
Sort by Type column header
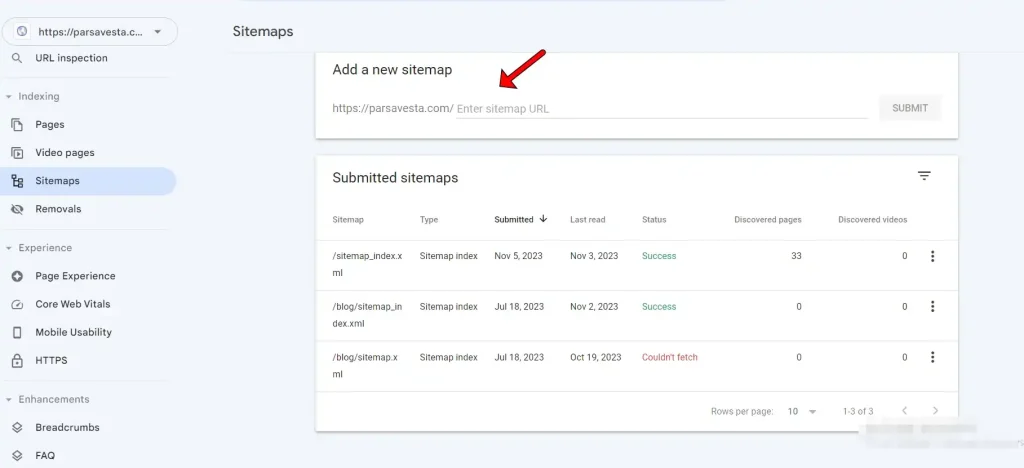point(429,220)
